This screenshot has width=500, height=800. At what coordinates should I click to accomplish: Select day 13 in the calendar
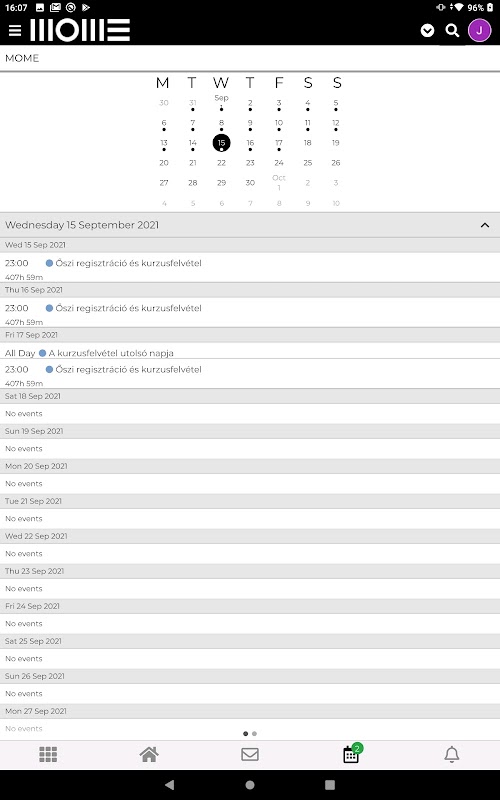click(164, 143)
